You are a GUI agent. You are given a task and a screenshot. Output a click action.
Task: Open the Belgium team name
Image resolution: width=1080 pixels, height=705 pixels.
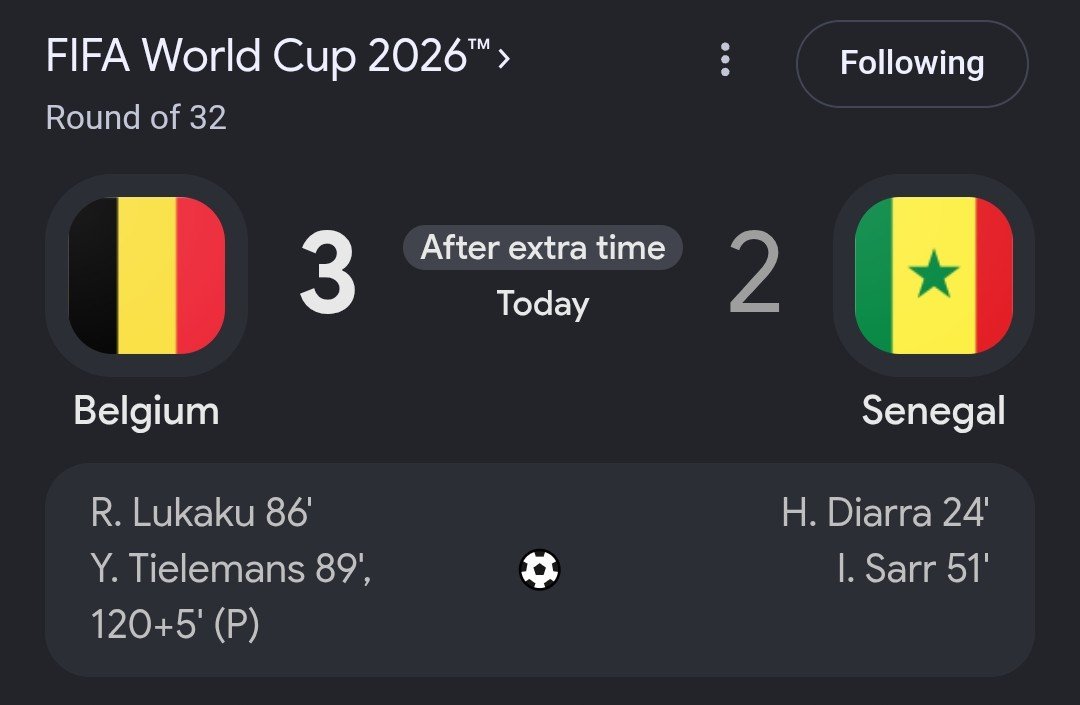point(146,411)
